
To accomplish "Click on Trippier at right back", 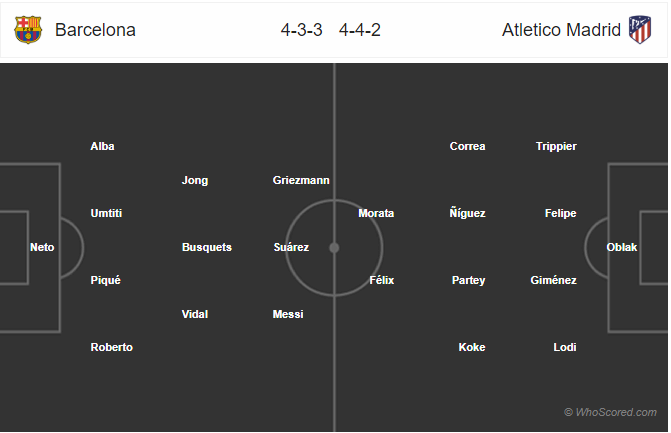I will [x=556, y=146].
